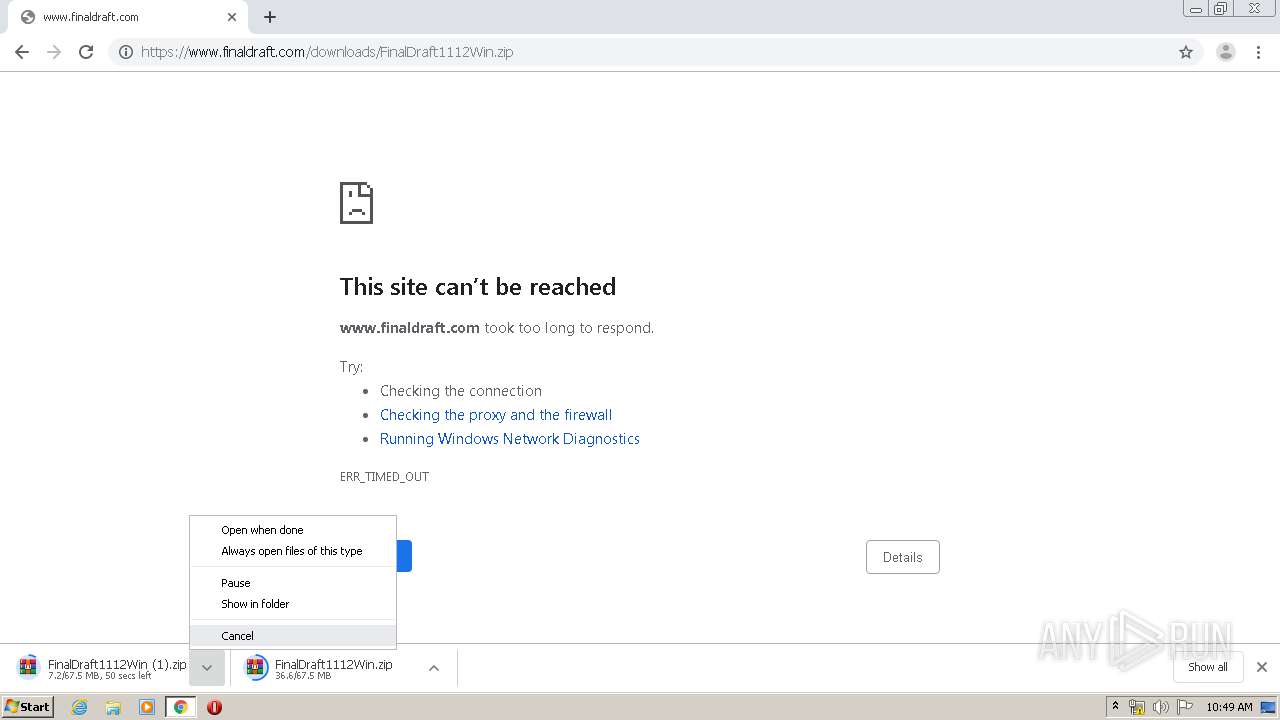Image resolution: width=1280 pixels, height=720 pixels.
Task: Open the Chrome profile avatar
Action: click(1226, 52)
